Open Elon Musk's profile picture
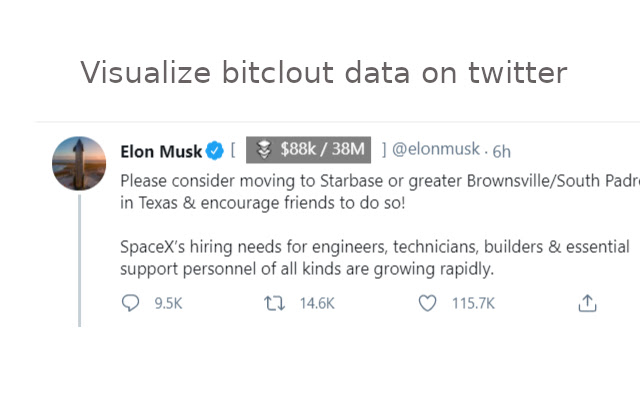The width and height of the screenshot is (640, 400). click(x=79, y=162)
